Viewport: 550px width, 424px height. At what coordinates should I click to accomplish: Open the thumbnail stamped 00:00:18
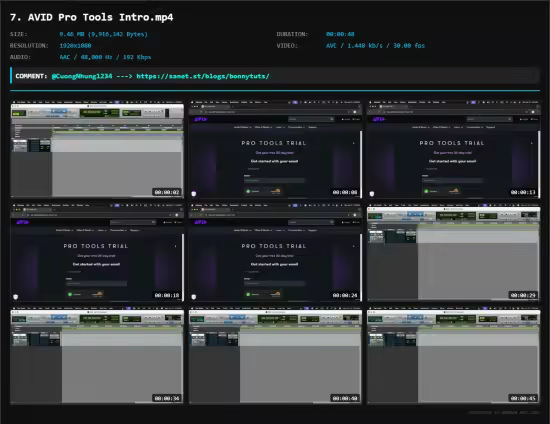click(97, 253)
